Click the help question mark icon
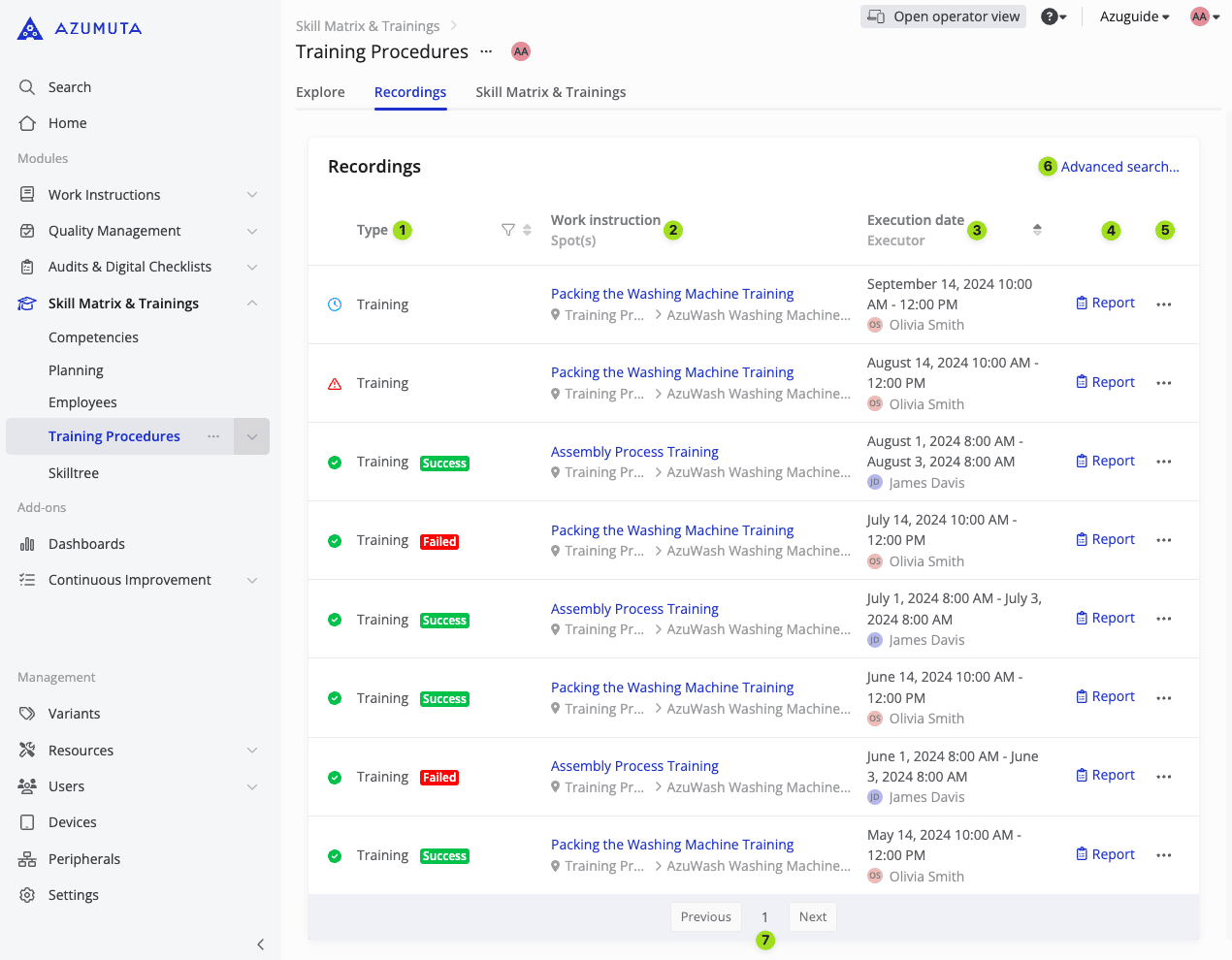1232x960 pixels. (x=1050, y=16)
